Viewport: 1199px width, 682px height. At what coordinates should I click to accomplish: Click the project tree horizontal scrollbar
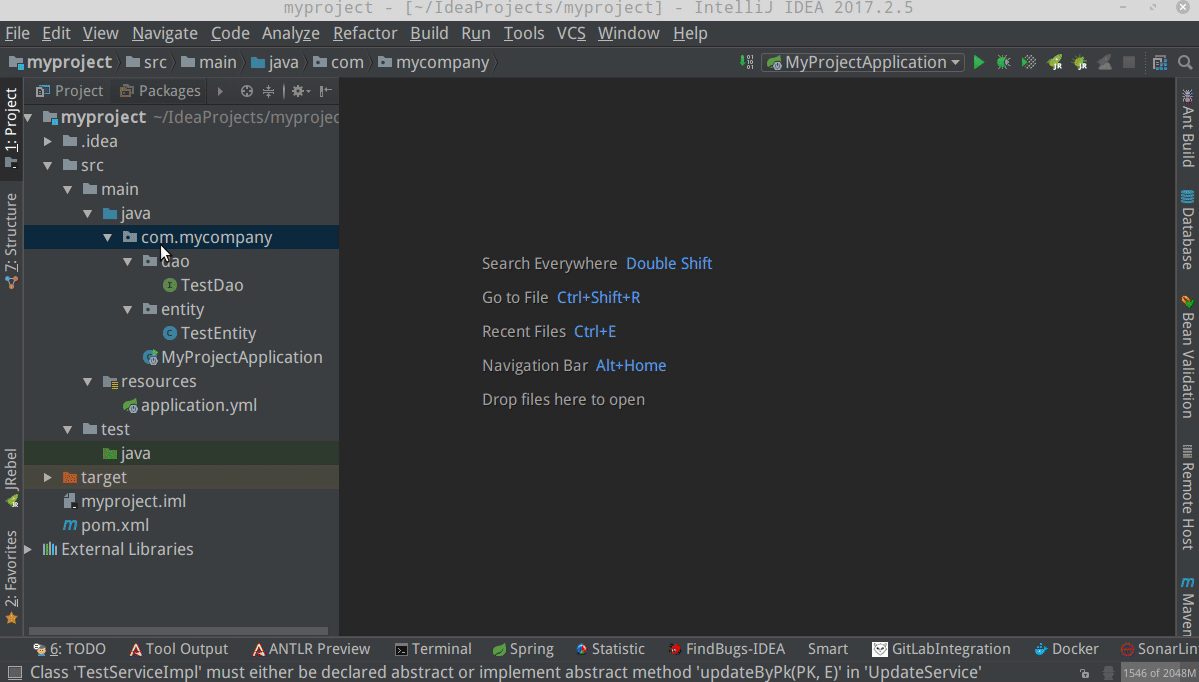(178, 632)
